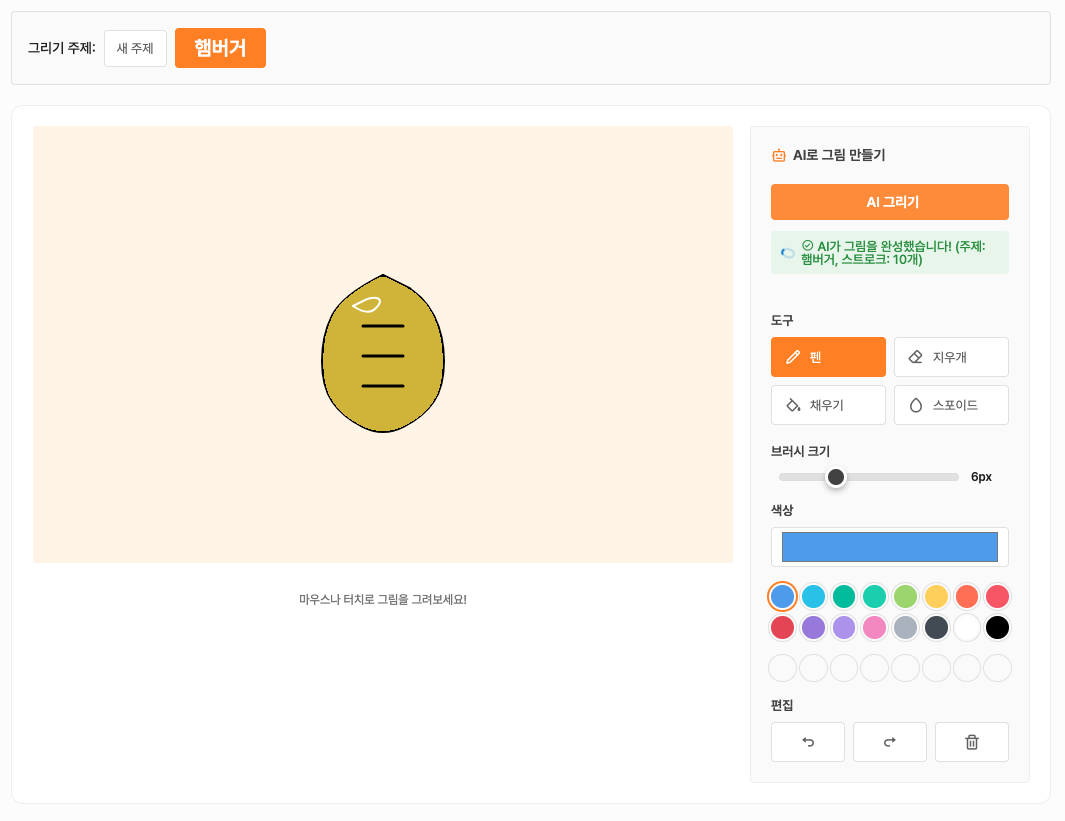
Task: Click the 햄버거 topic label
Action: (220, 48)
